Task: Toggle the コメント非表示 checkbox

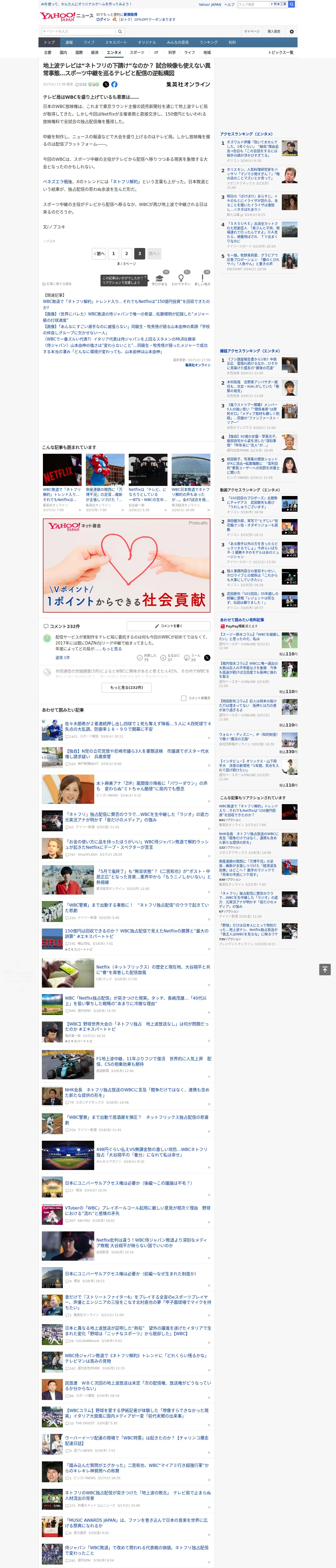Action: point(183,698)
